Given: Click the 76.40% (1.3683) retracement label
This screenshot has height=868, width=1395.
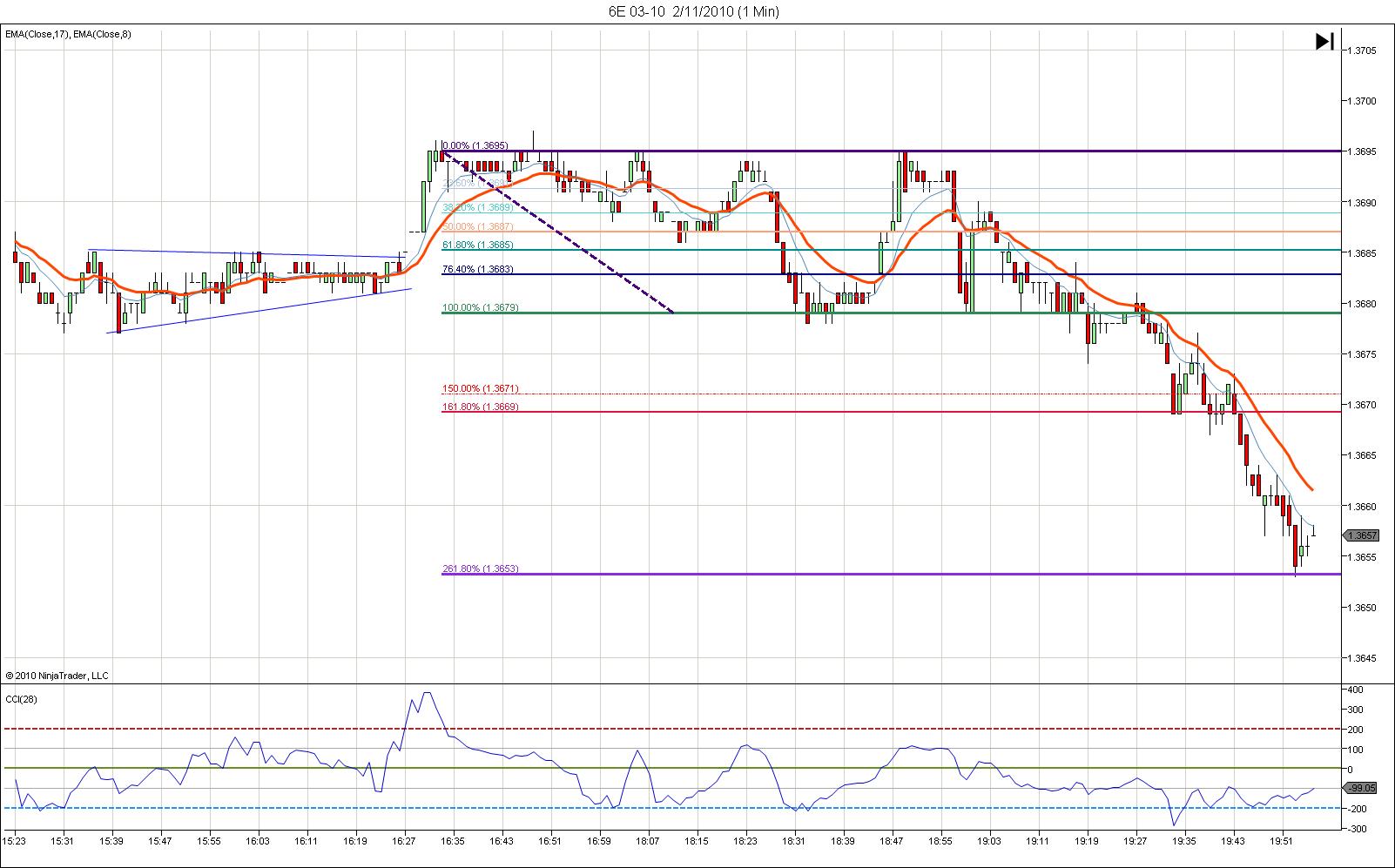Looking at the screenshot, I should [x=477, y=269].
